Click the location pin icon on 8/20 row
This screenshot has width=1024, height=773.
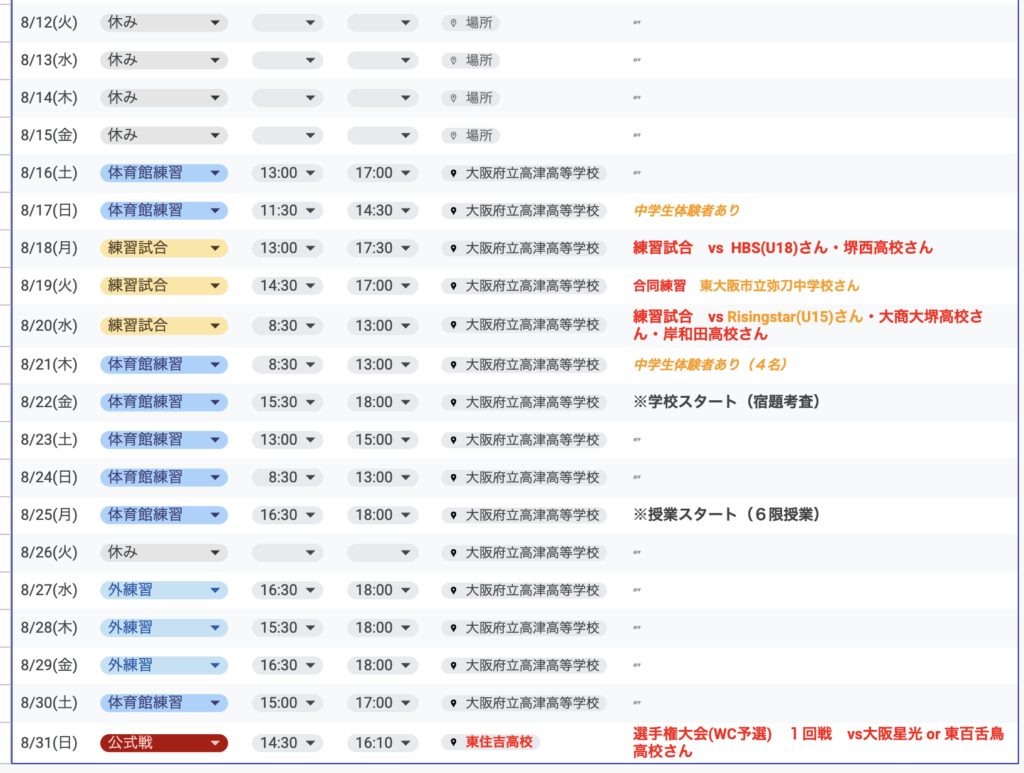(x=455, y=325)
